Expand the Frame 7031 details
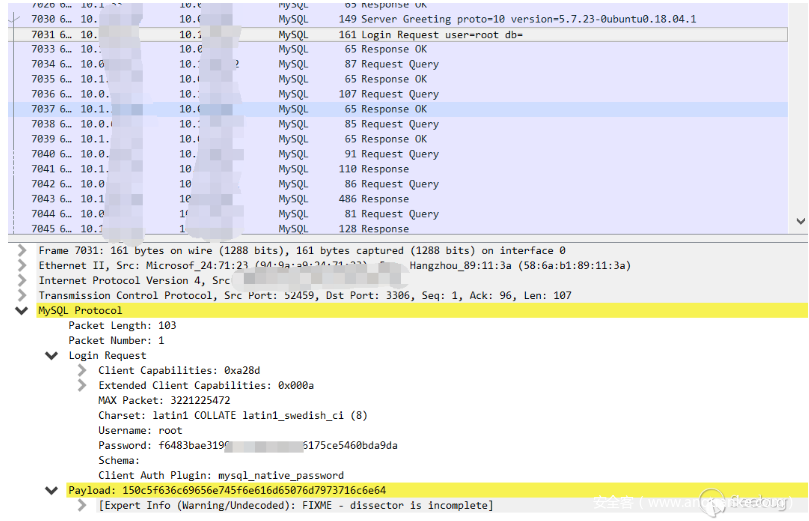Image resolution: width=809 pixels, height=521 pixels. point(22,250)
